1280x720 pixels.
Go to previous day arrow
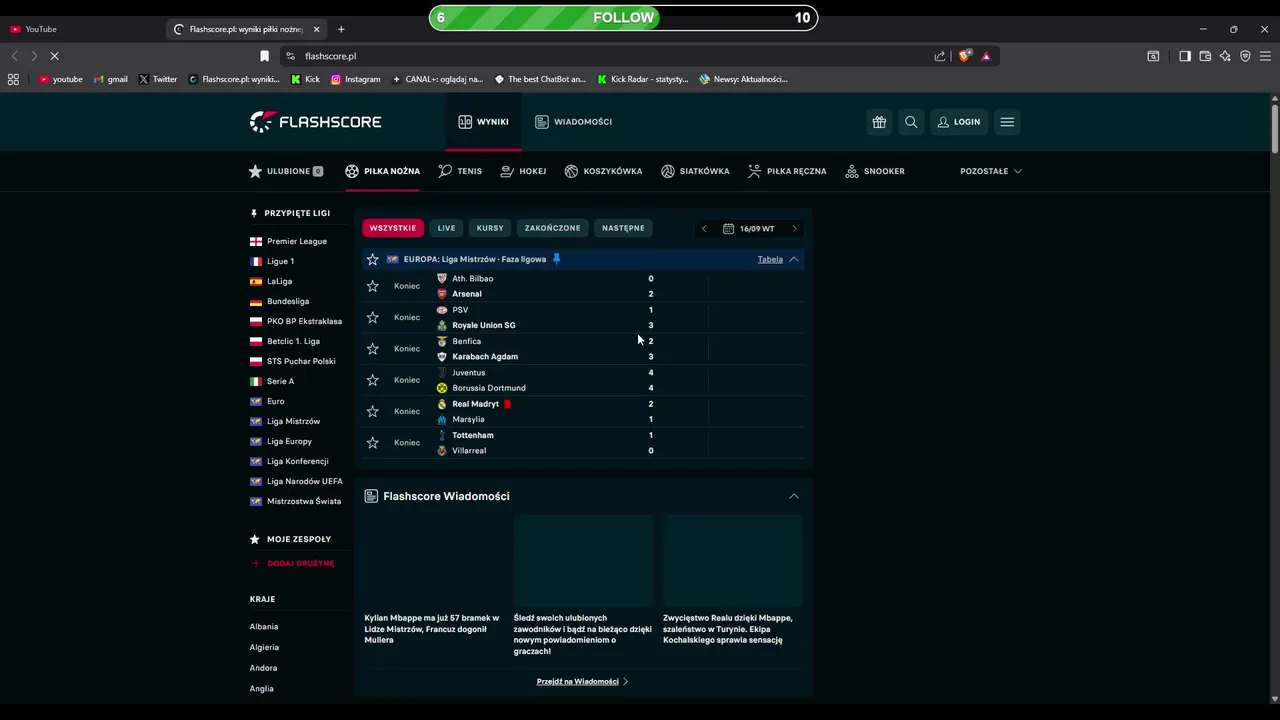(x=704, y=229)
